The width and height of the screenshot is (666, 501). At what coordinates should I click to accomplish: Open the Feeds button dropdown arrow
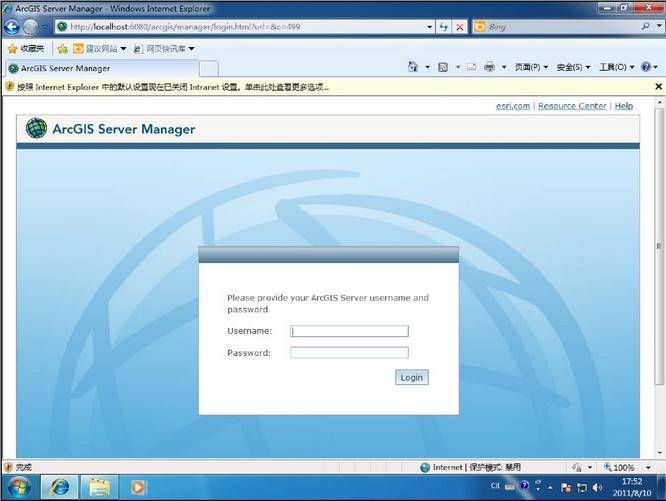click(458, 67)
